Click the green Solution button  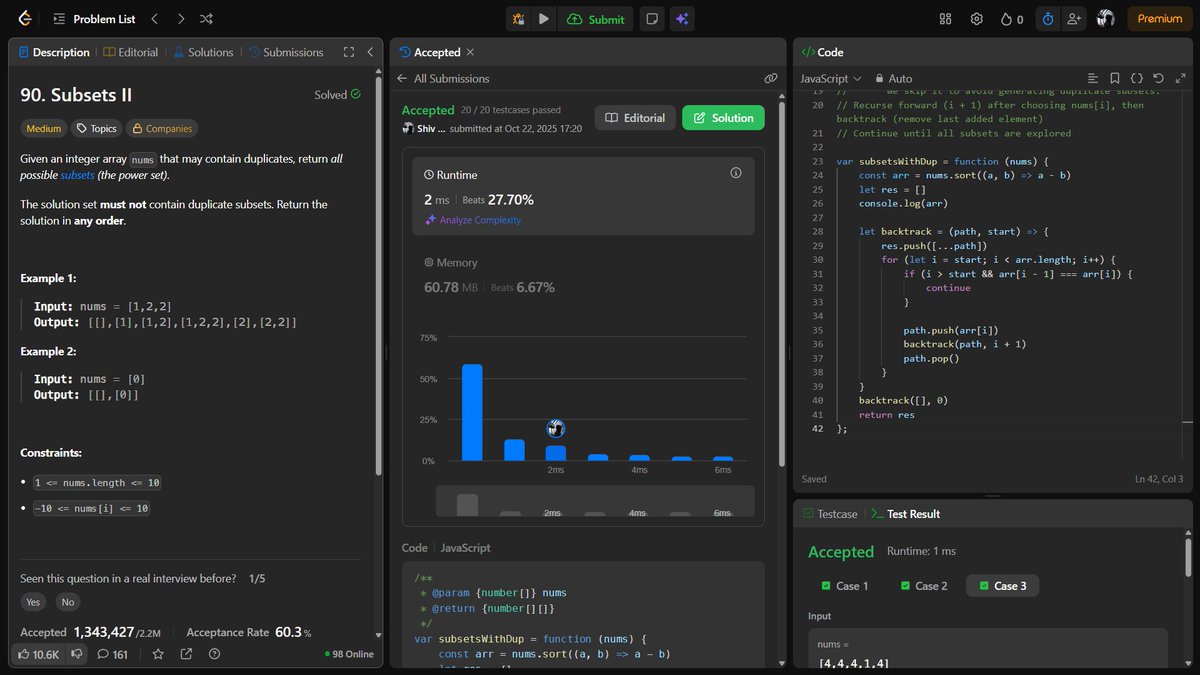pyautogui.click(x=723, y=118)
